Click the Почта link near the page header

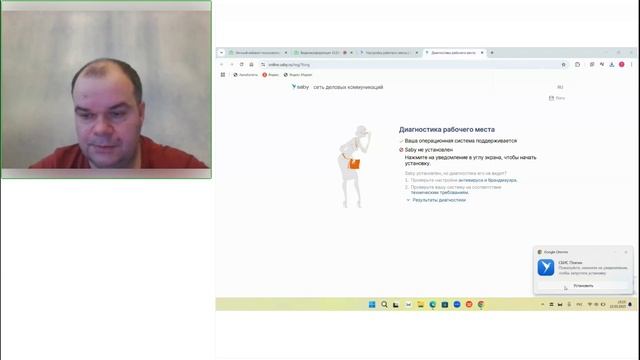[x=557, y=98]
